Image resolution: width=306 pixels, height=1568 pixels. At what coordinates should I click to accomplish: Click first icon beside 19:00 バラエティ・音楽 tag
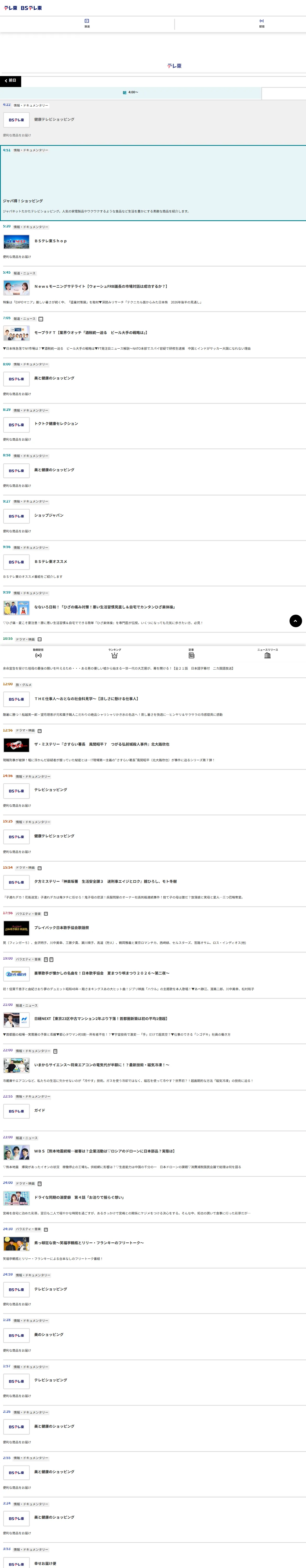(46, 959)
